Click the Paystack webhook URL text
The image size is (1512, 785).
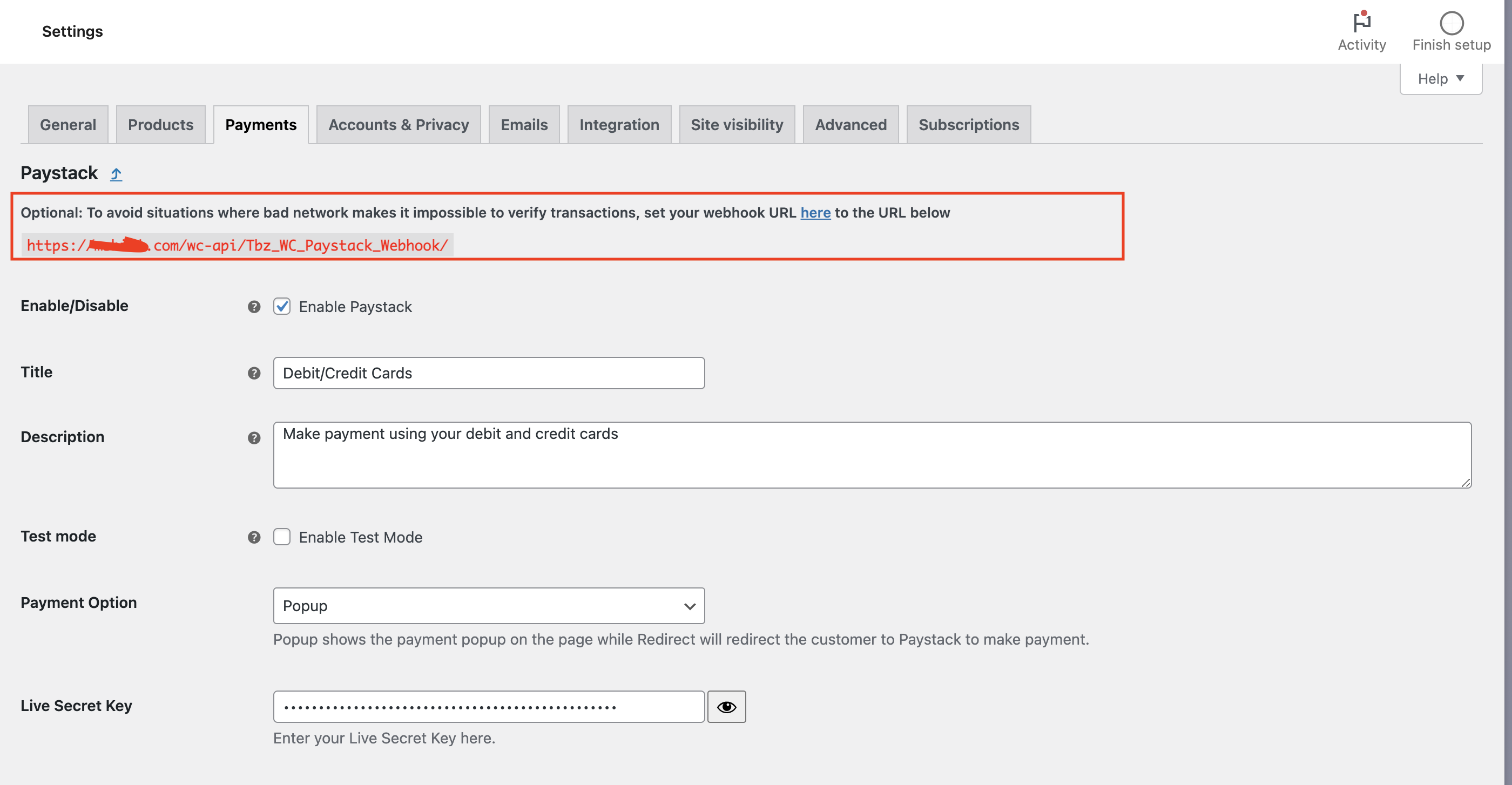coord(237,244)
